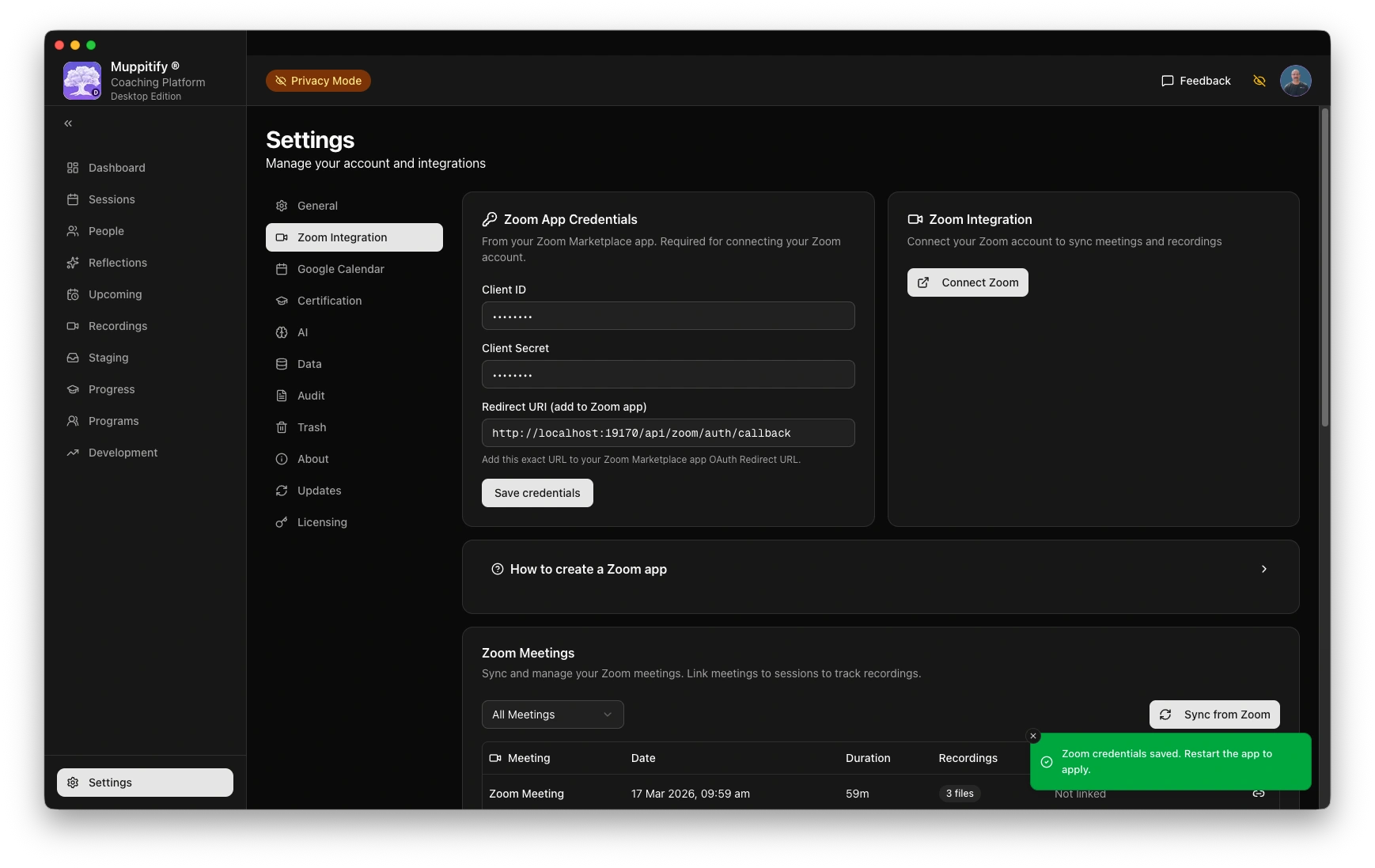
Task: Switch to the Licensing settings tab
Action: coord(322,522)
